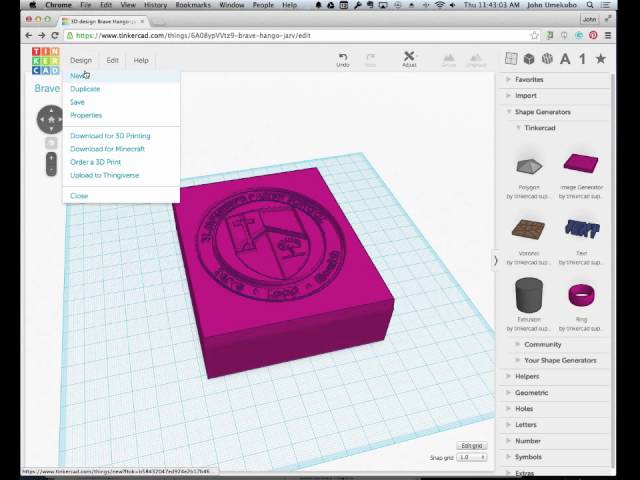Open the Bookmarks menu in macOS menu bar
Viewport: 640px width, 480px height.
[x=193, y=5]
